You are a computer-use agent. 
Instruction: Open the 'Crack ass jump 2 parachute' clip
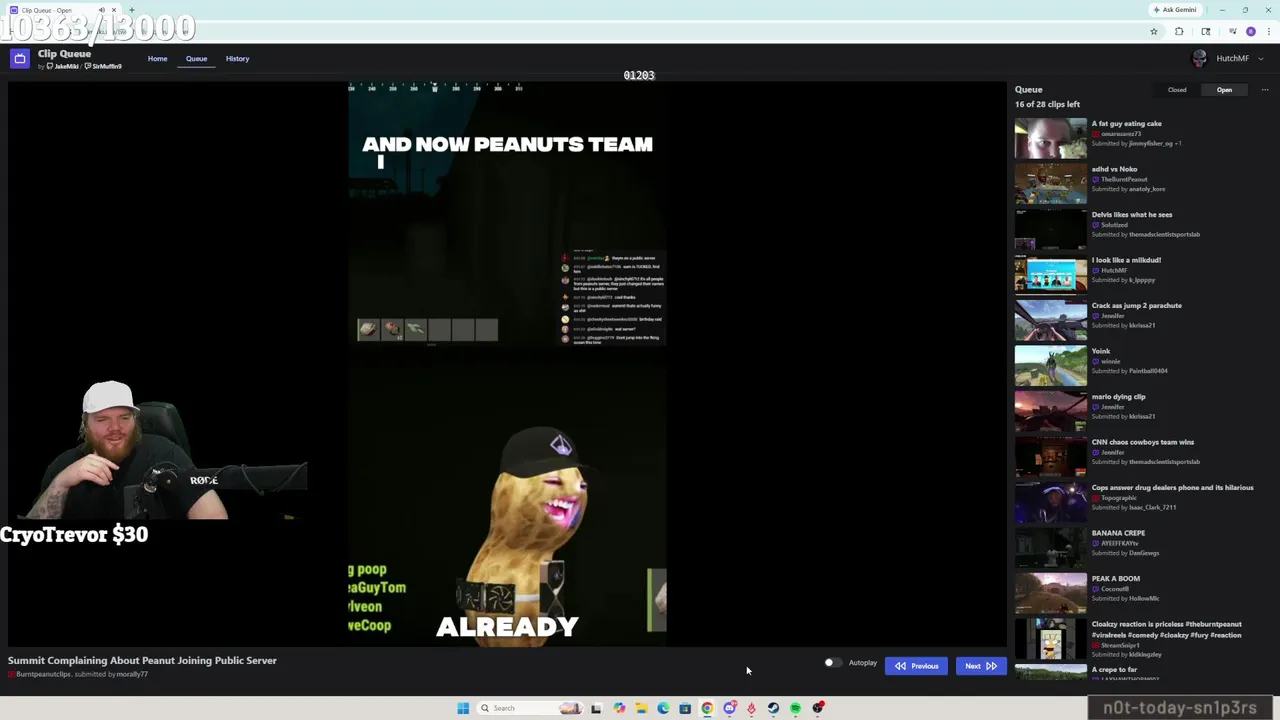coord(1137,306)
